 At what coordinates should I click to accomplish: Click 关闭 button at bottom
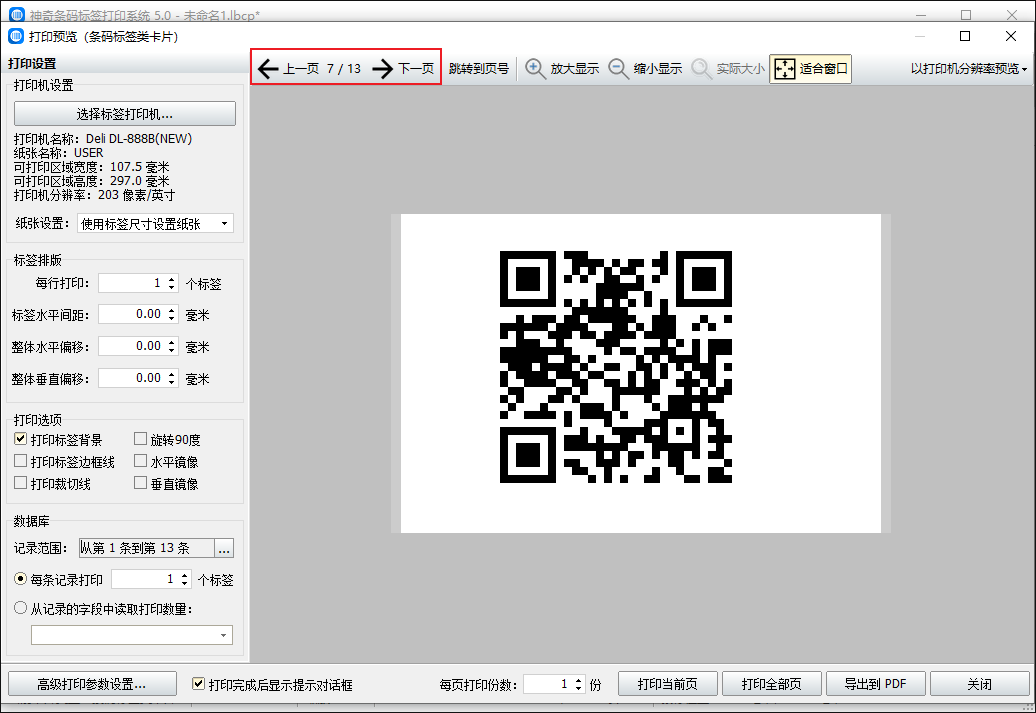[980, 684]
